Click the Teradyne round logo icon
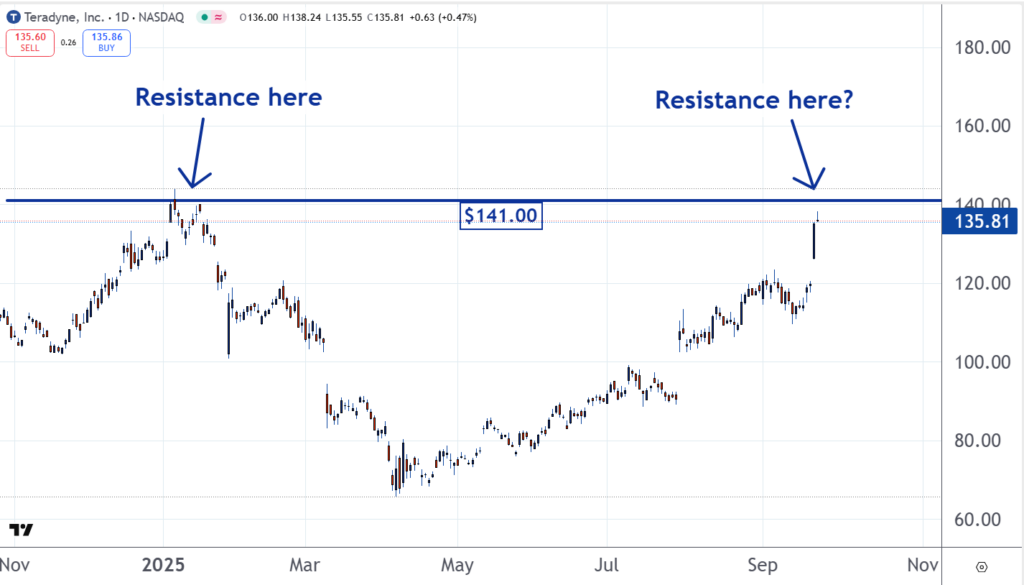Image resolution: width=1024 pixels, height=585 pixels. [x=12, y=17]
